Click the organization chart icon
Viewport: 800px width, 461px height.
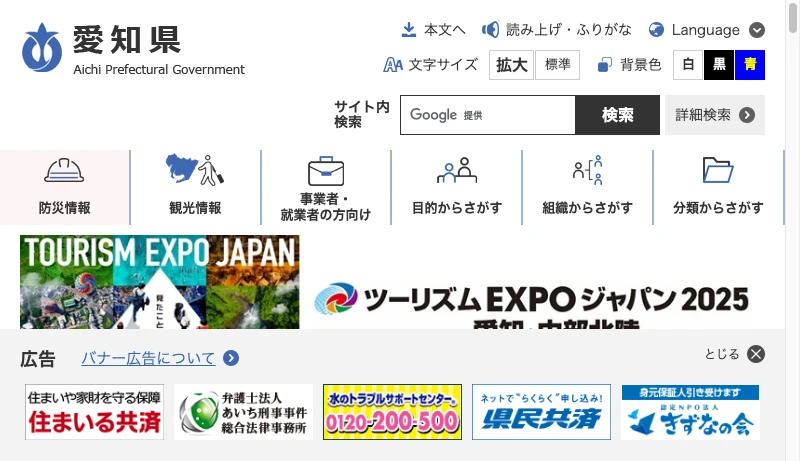[588, 170]
